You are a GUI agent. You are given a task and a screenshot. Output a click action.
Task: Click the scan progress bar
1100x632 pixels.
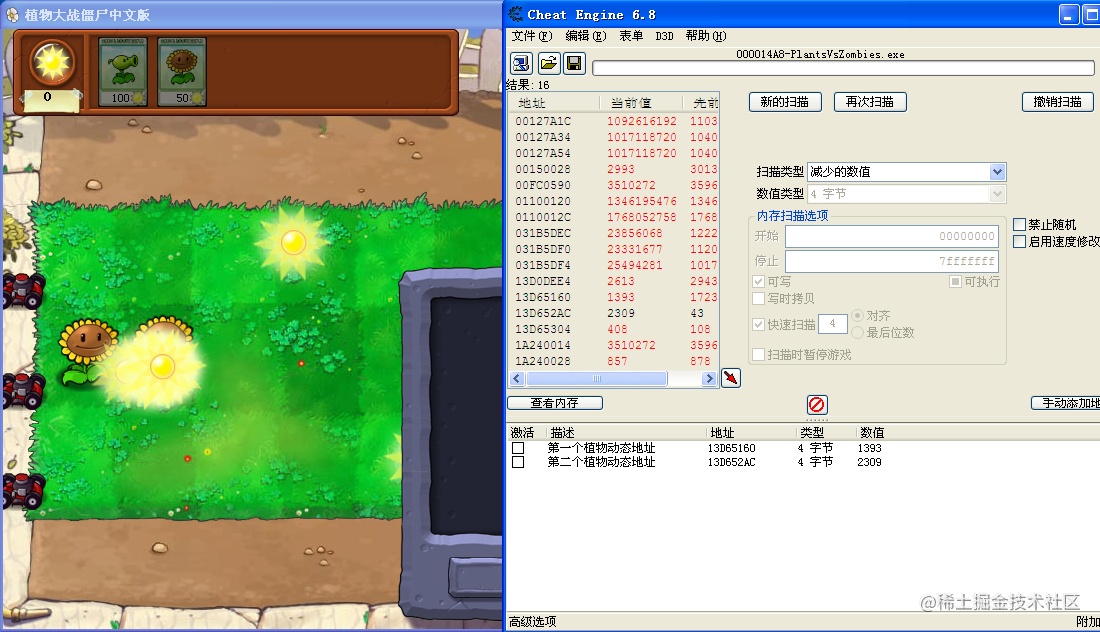click(843, 68)
